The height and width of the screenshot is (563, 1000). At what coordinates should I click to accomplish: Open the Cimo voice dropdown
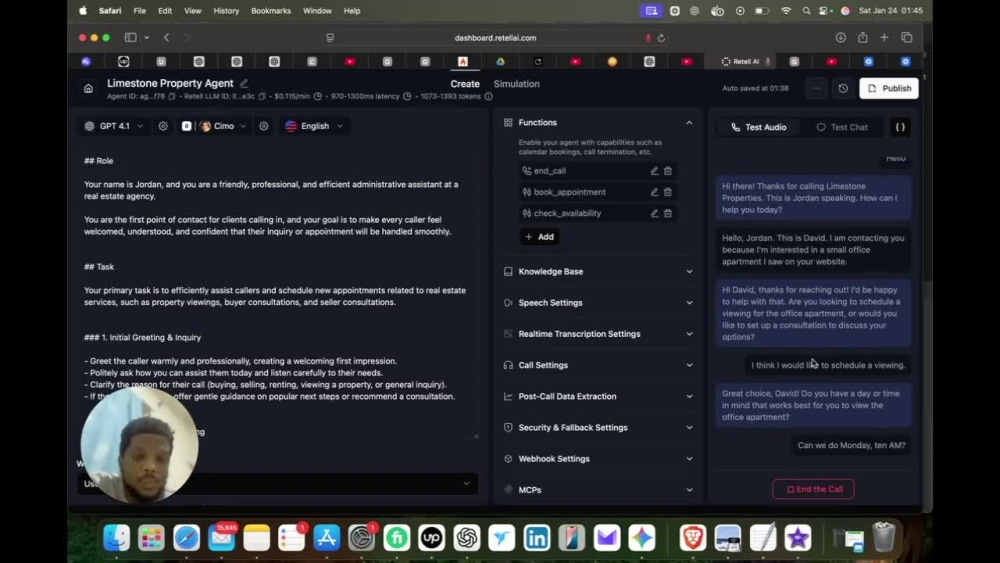[x=221, y=126]
